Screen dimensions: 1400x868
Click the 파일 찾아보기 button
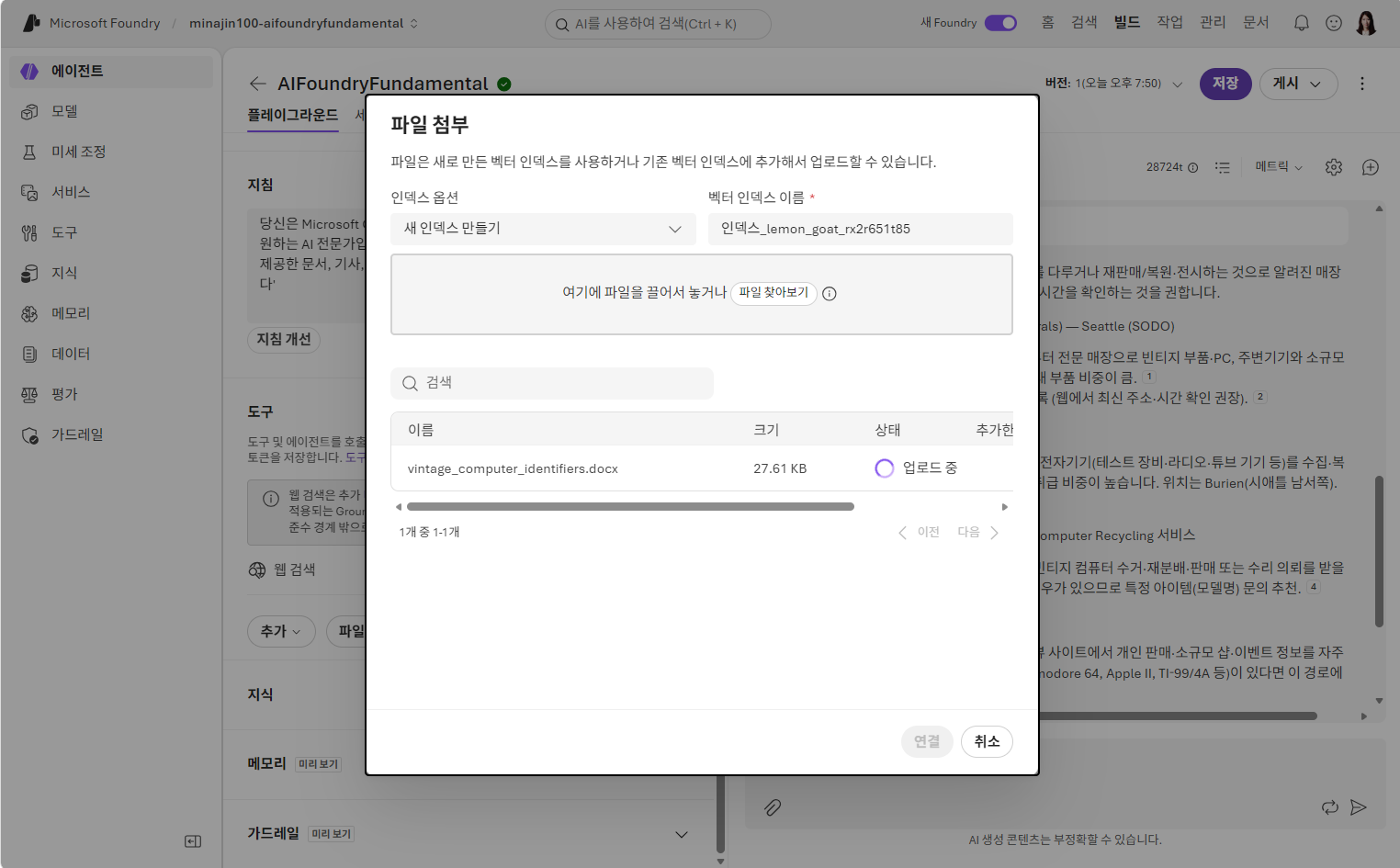773,293
